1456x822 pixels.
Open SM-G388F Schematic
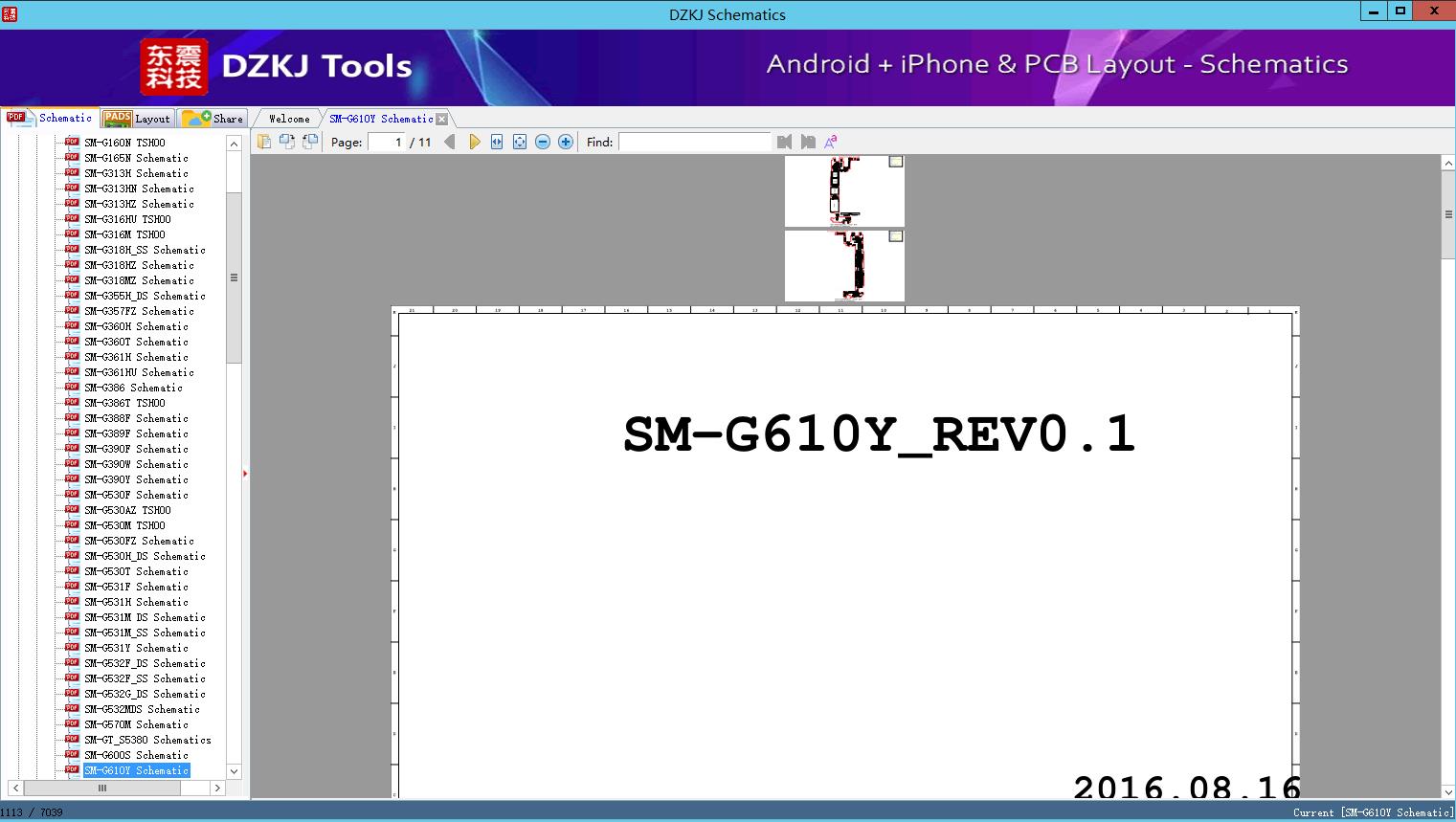pos(136,418)
